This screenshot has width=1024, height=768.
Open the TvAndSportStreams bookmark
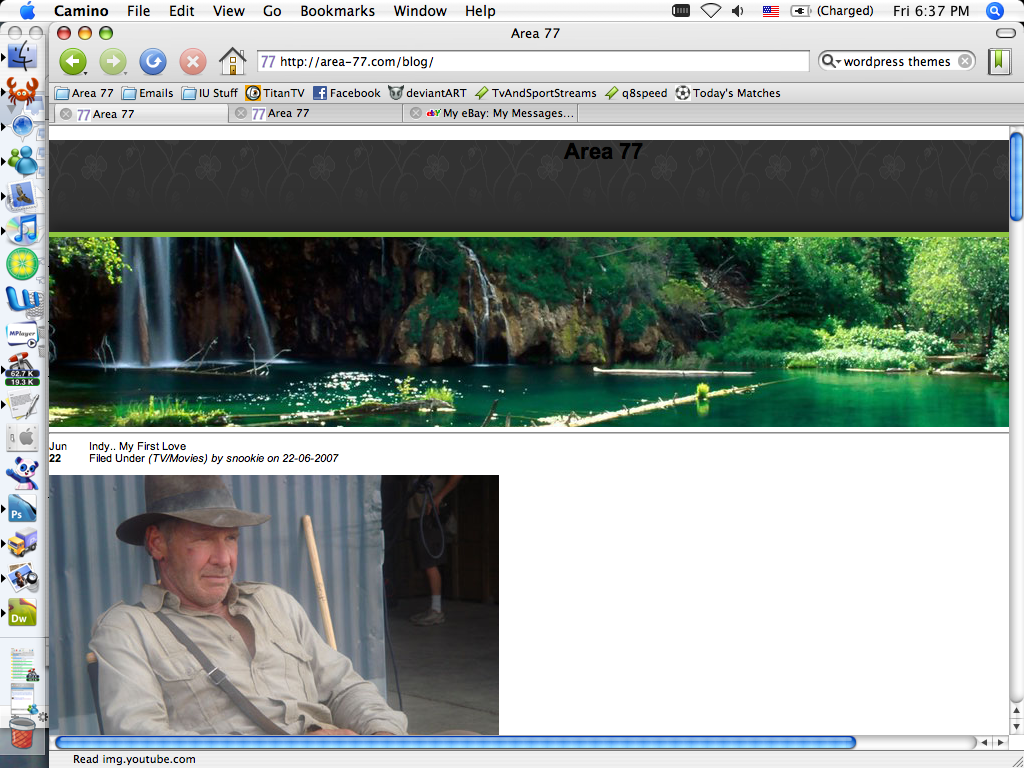(536, 93)
